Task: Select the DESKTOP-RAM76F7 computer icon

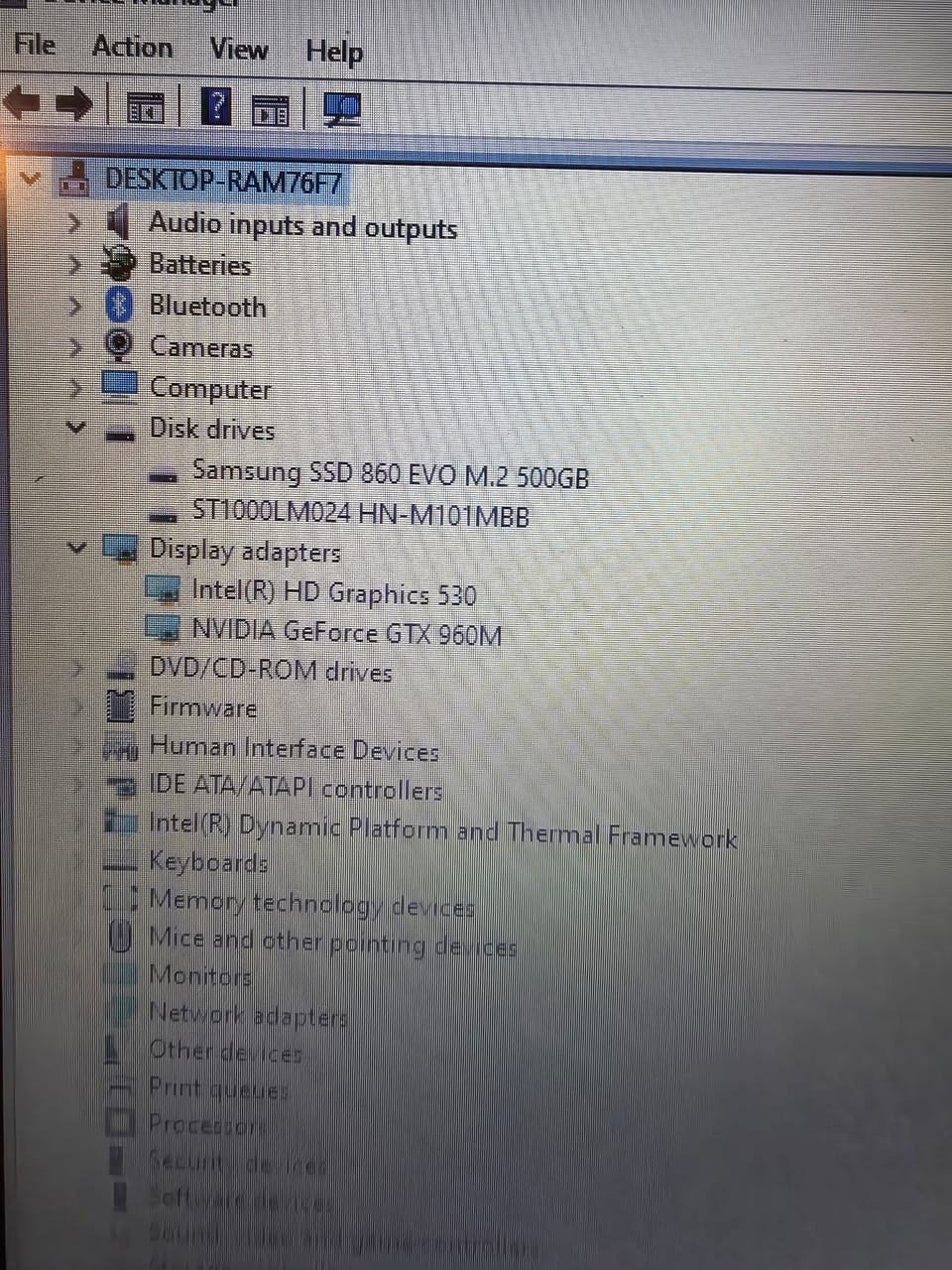Action: (x=73, y=179)
